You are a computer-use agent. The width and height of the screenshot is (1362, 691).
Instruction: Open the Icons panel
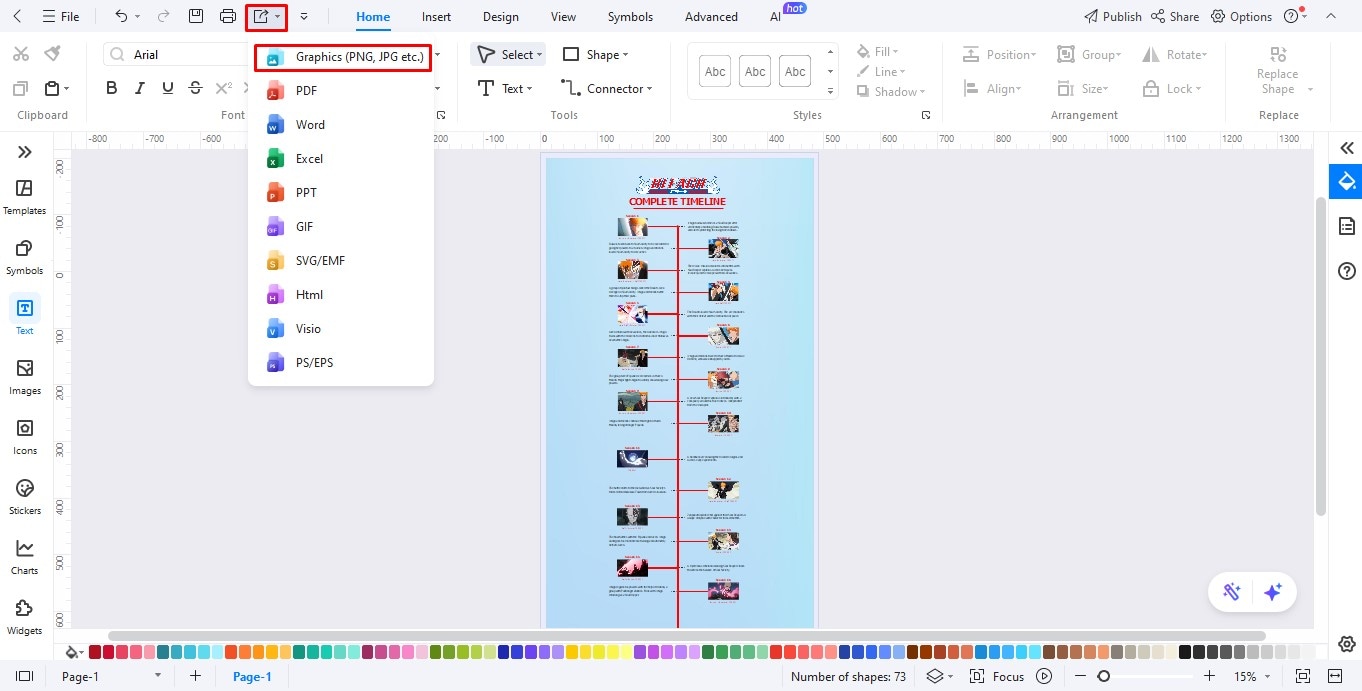pyautogui.click(x=24, y=437)
